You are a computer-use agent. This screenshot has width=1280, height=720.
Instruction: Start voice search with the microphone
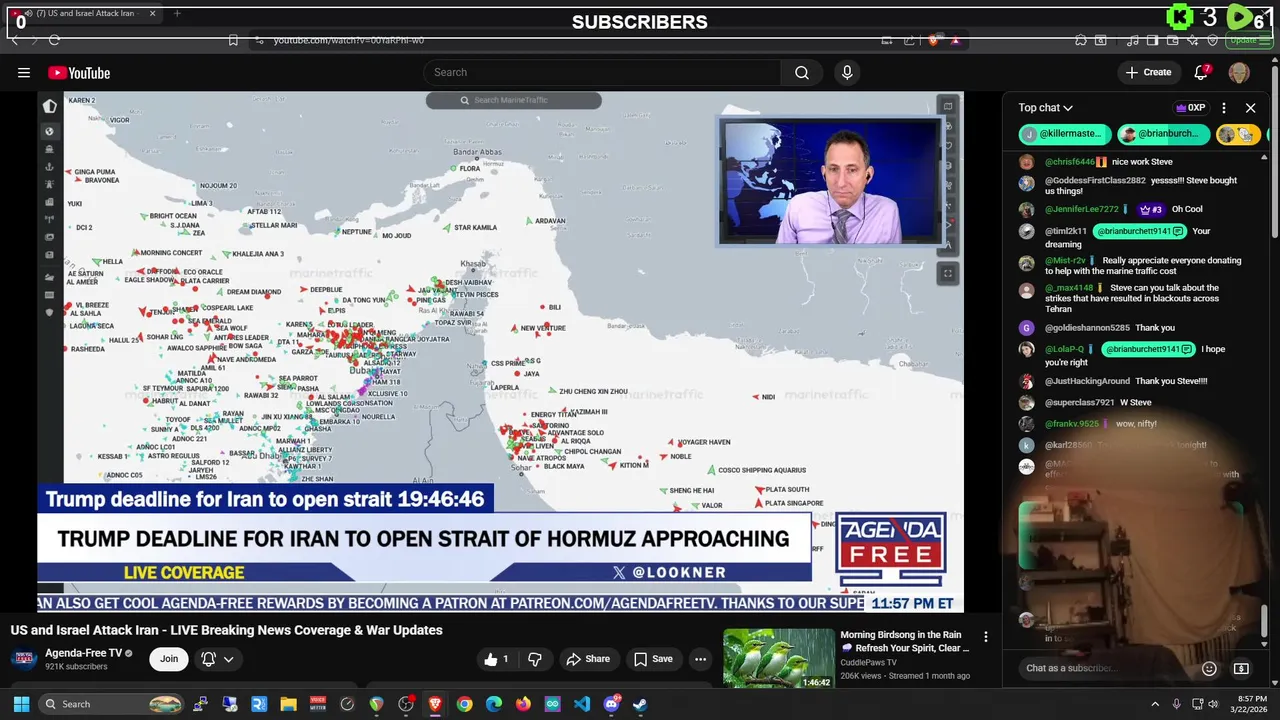pos(847,72)
